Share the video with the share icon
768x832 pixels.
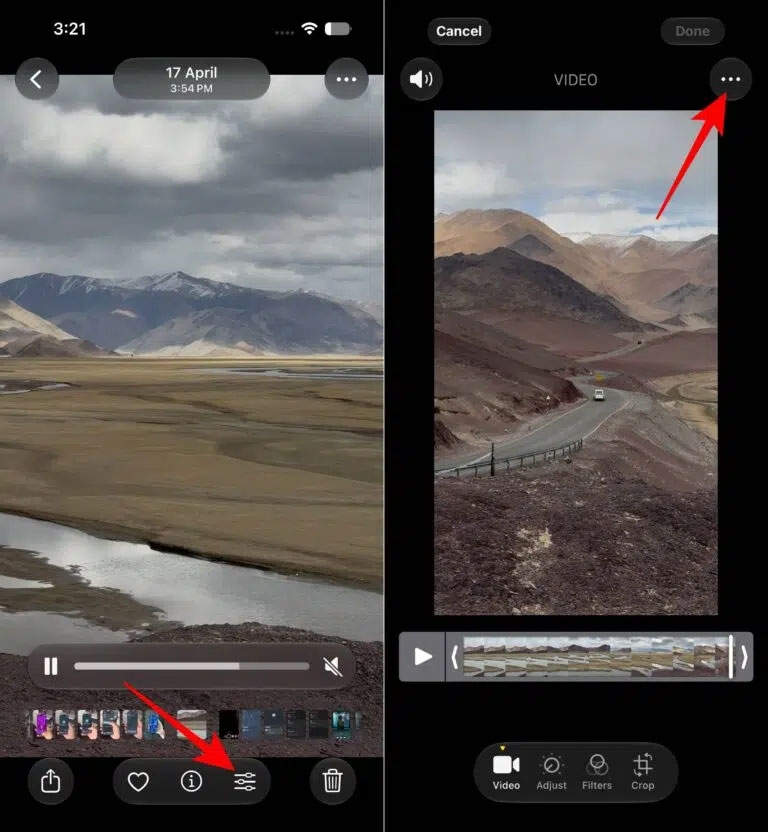tap(51, 781)
